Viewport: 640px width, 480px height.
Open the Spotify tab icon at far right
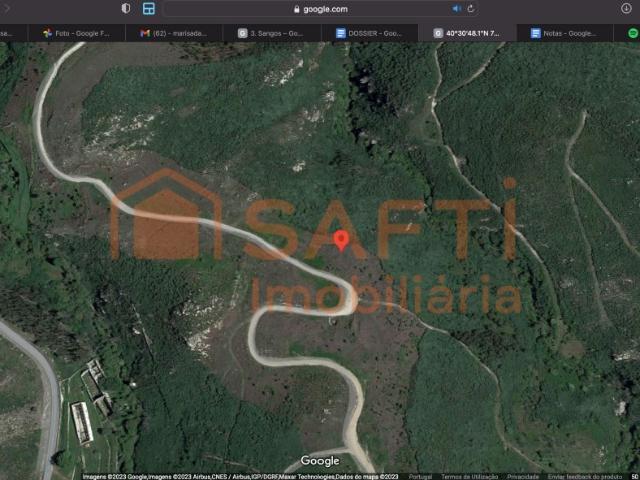[633, 33]
